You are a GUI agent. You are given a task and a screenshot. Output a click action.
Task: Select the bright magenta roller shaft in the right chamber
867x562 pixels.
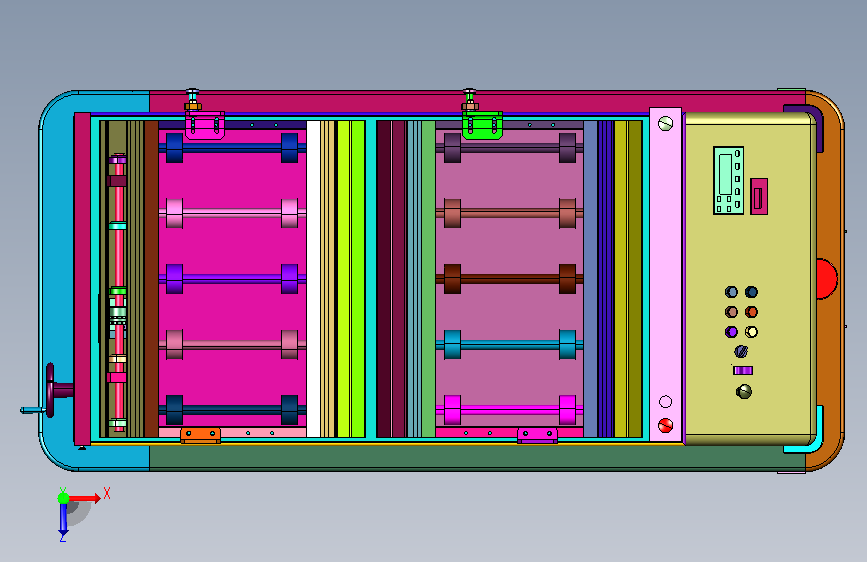click(x=509, y=410)
